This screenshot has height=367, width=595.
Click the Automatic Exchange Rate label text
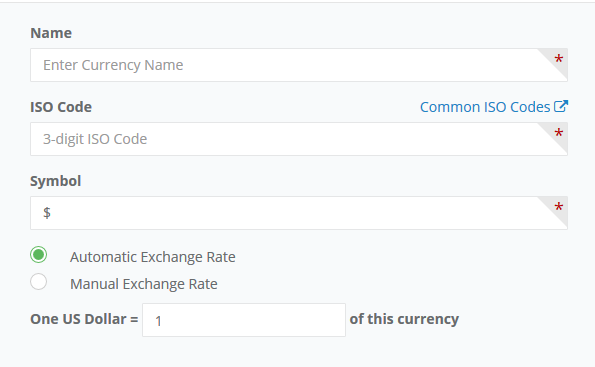153,257
